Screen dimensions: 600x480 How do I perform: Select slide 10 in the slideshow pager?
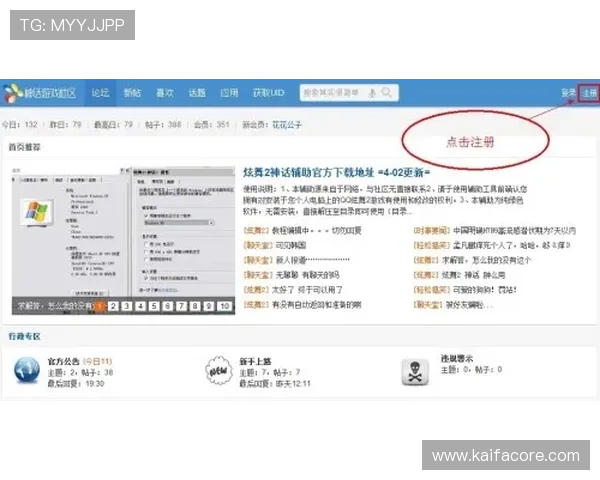(x=225, y=306)
